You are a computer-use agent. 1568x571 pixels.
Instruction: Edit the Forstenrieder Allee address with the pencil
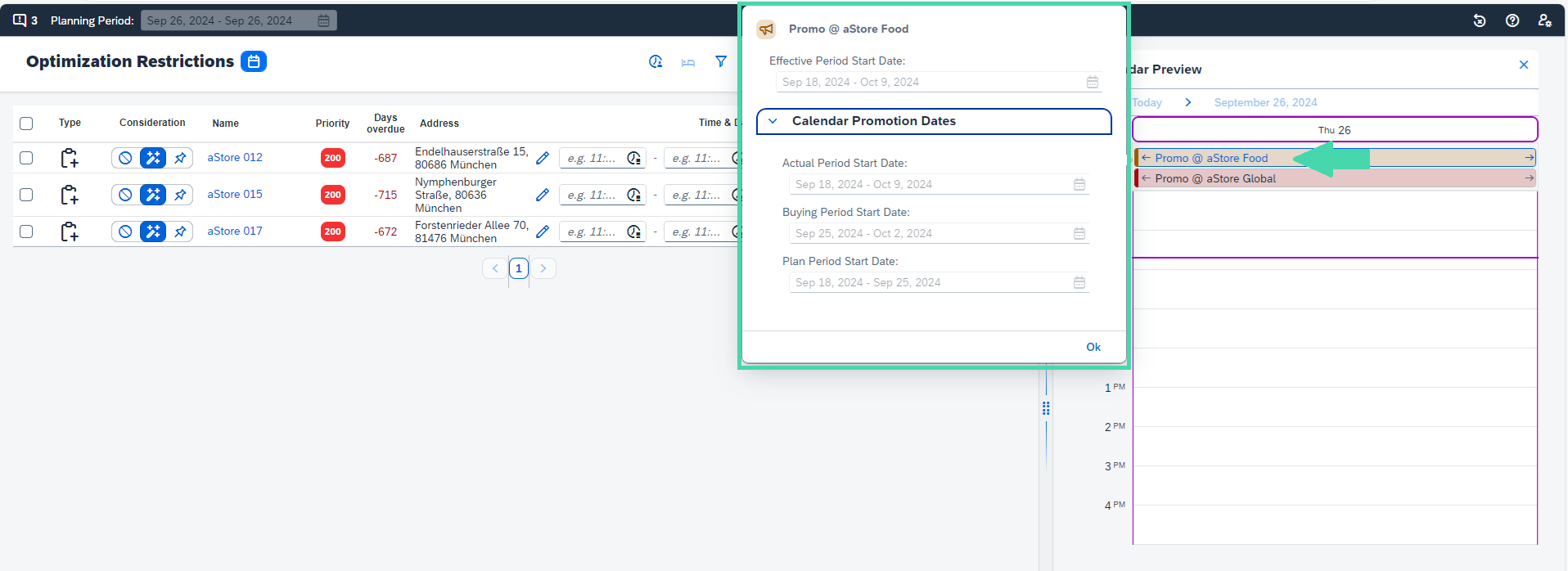(543, 232)
